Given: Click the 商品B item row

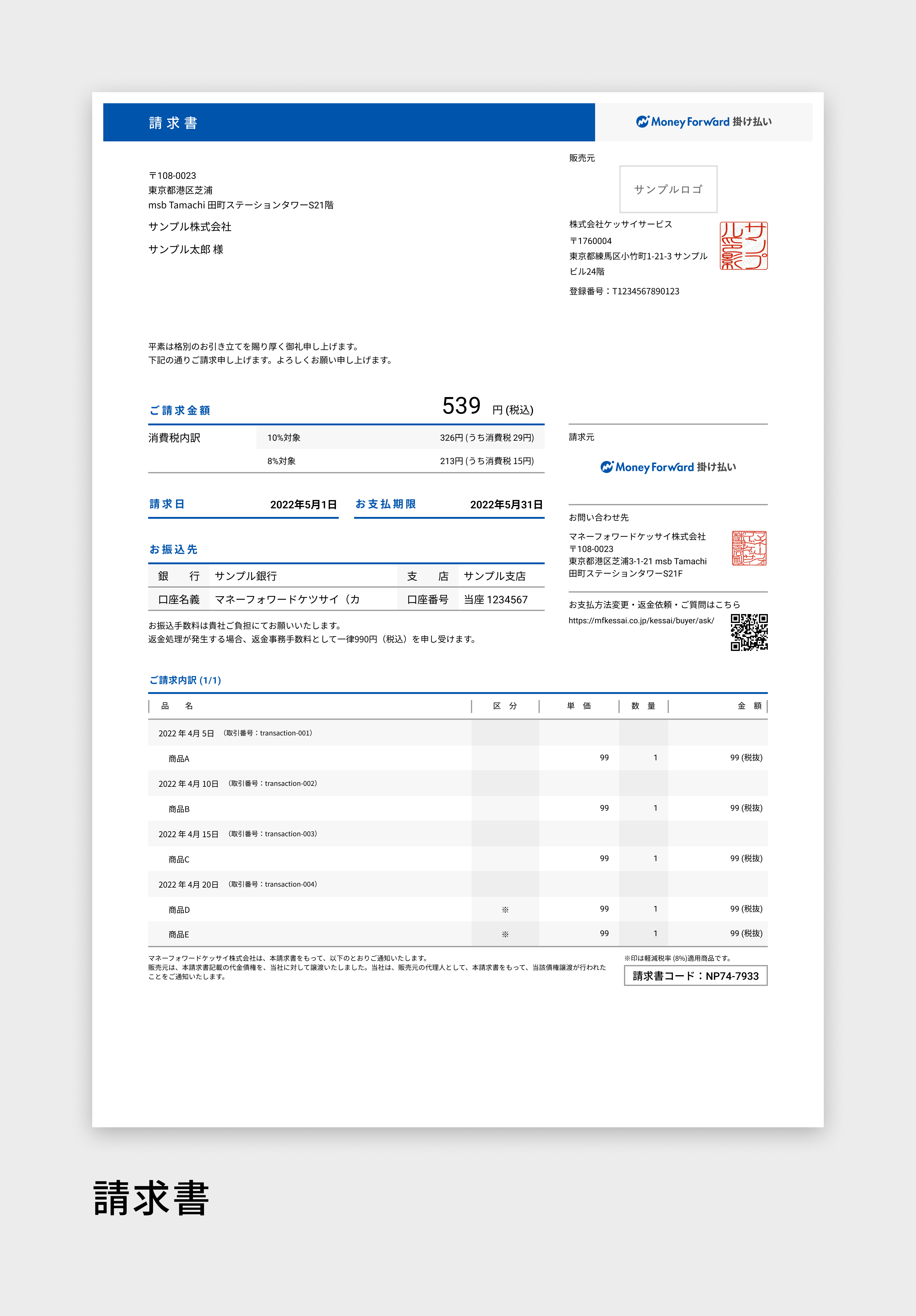Looking at the screenshot, I should pos(457,809).
